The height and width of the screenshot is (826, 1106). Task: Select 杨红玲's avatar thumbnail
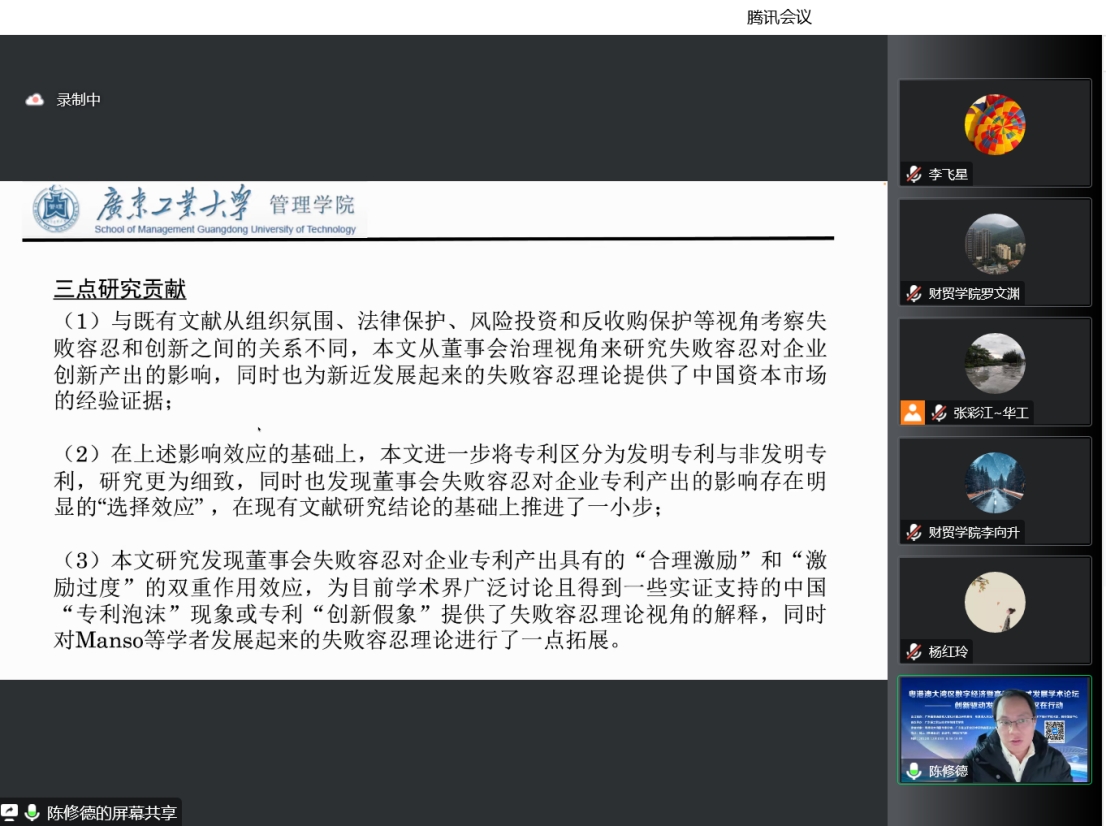coord(994,602)
